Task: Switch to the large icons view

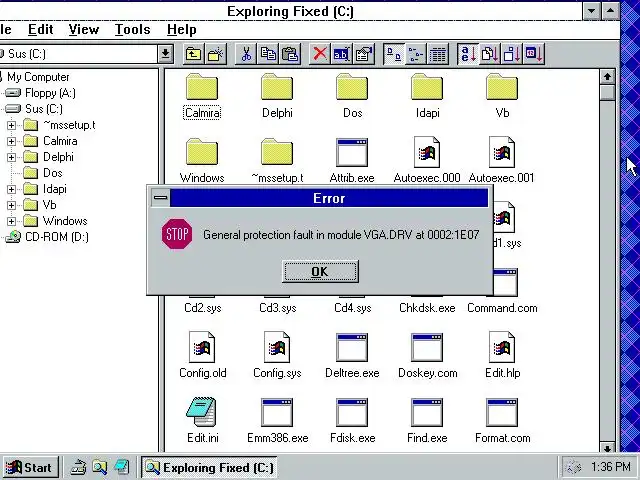Action: click(x=394, y=54)
